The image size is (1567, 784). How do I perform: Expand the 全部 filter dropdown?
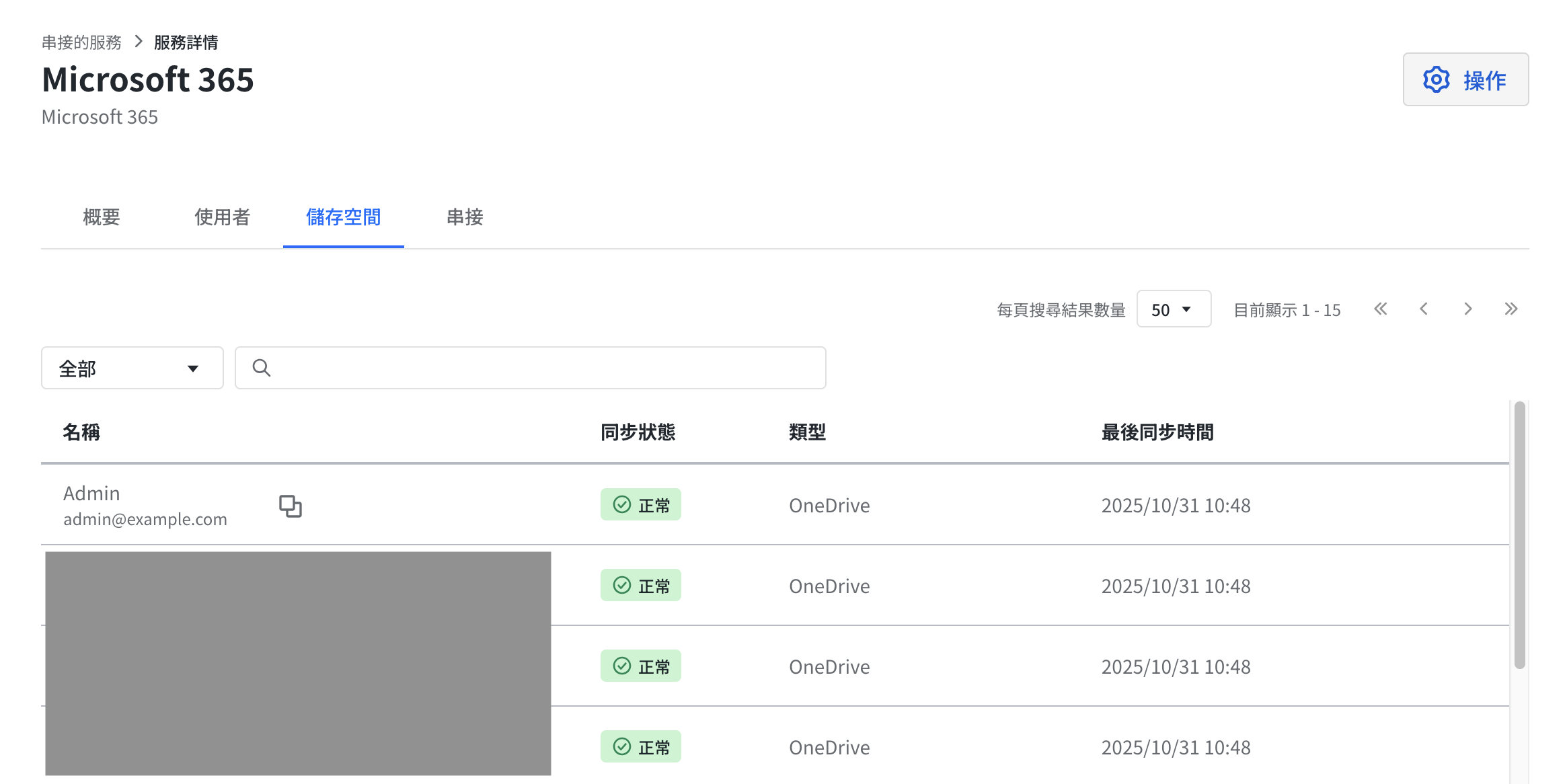point(132,368)
